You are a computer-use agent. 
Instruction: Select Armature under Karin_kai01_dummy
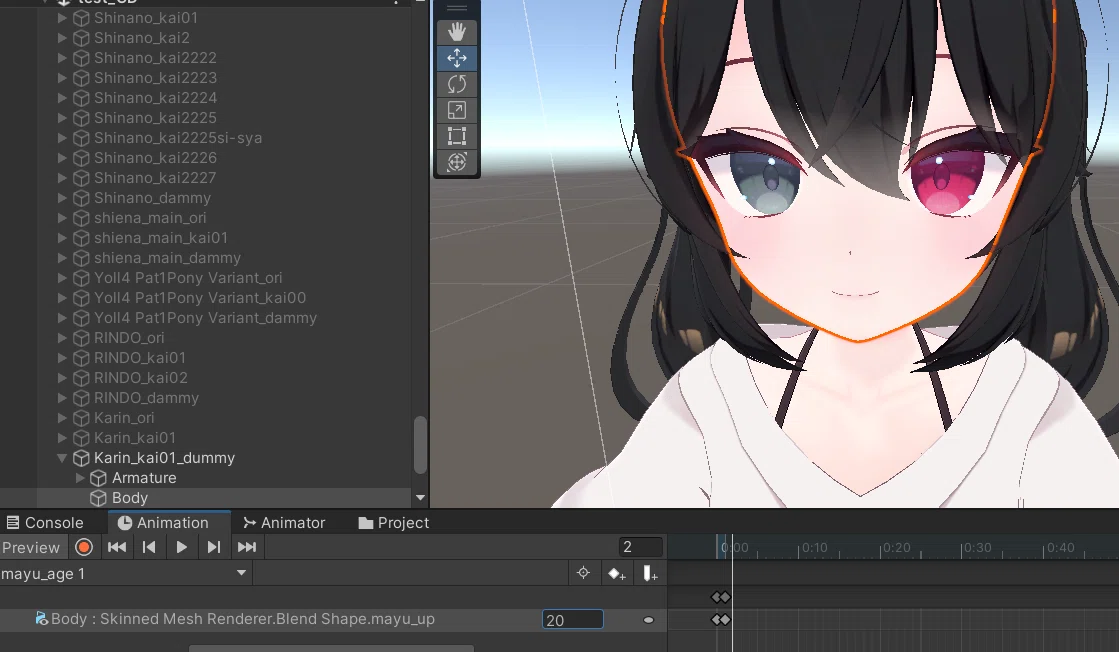point(143,478)
